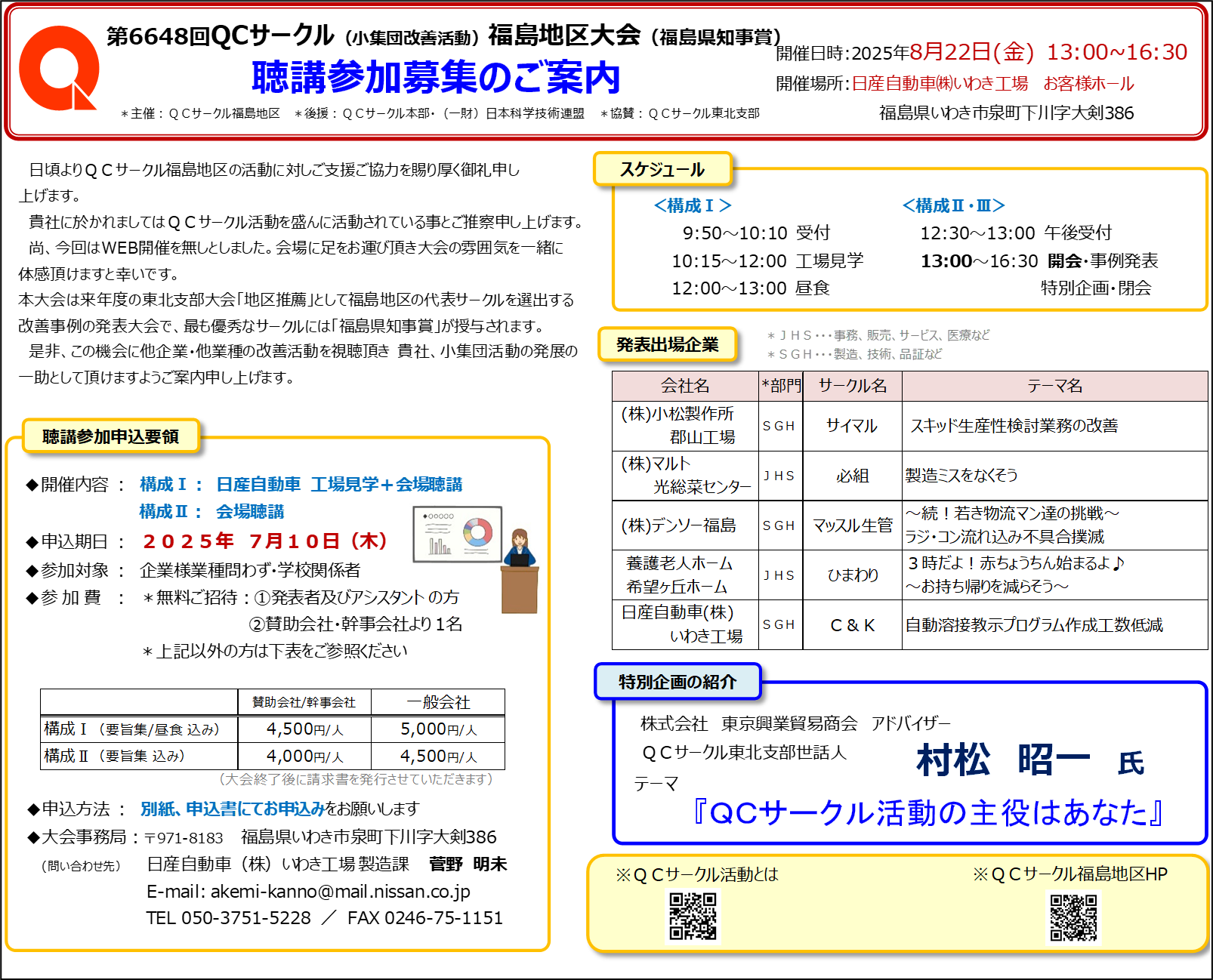Click the サークル名 table header
This screenshot has width=1213, height=980.
click(x=853, y=386)
